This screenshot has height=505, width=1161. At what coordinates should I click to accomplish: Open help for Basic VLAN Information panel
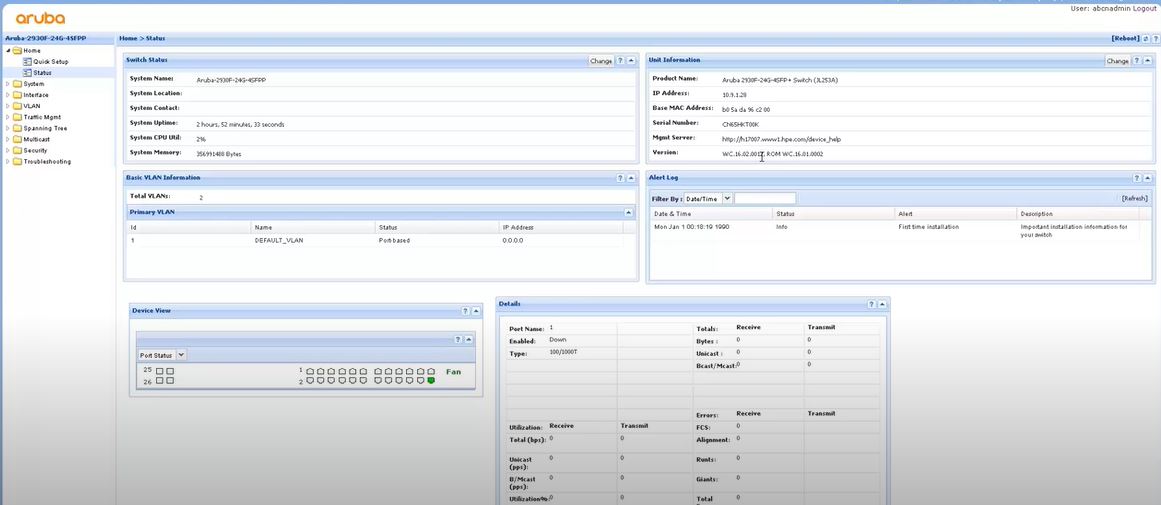point(620,178)
